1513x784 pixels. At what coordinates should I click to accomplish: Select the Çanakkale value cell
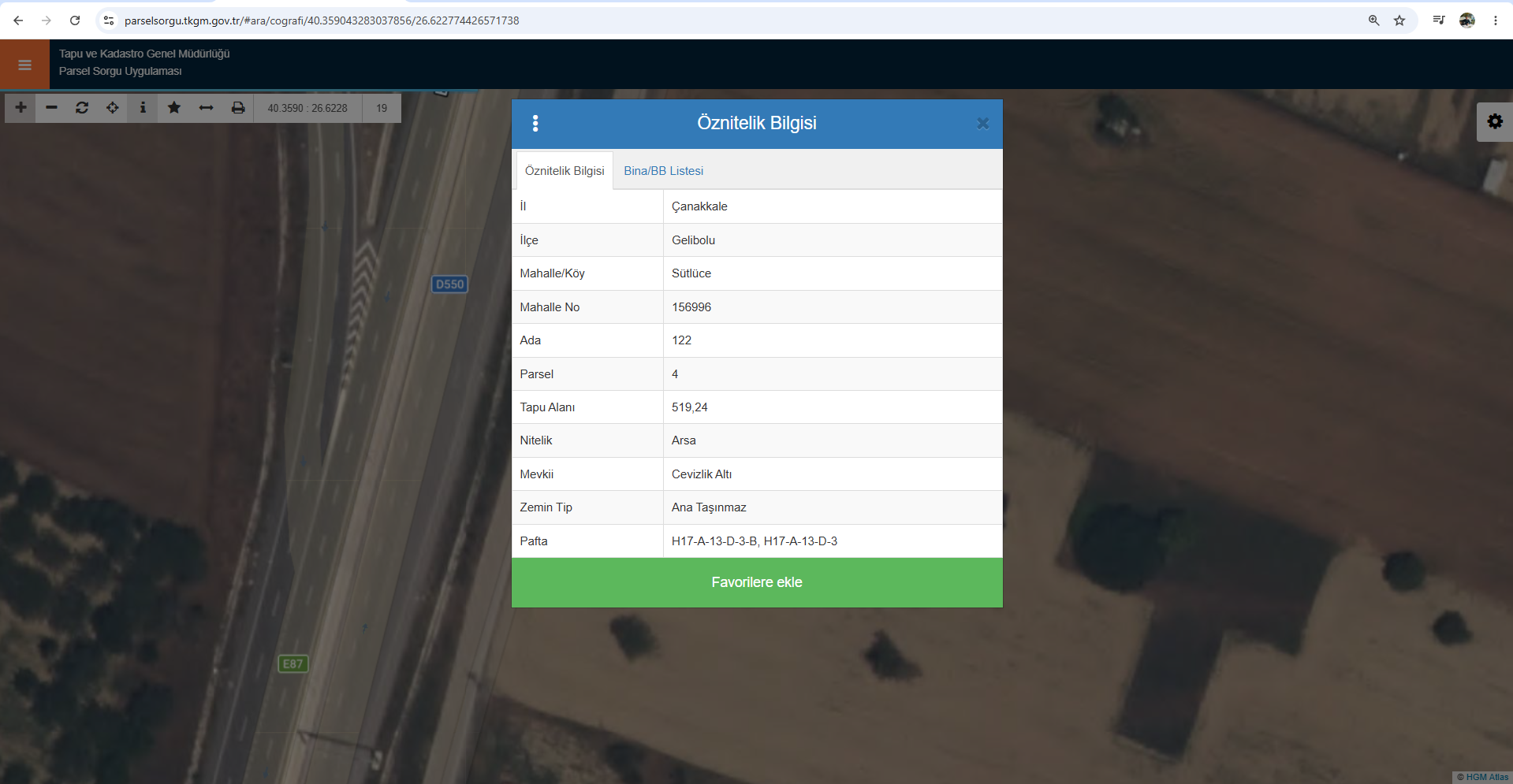(833, 206)
